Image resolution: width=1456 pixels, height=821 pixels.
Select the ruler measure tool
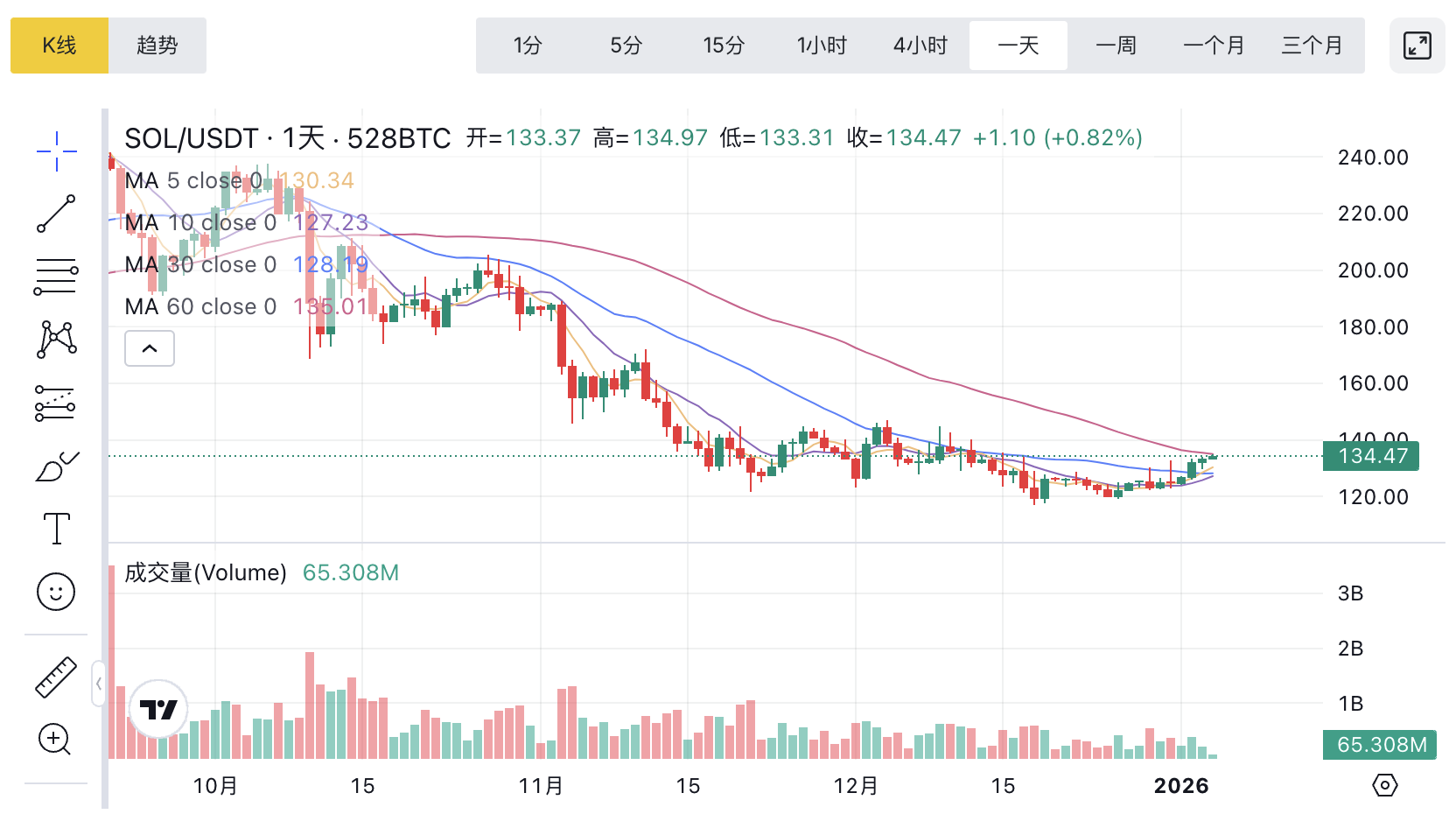click(x=56, y=677)
